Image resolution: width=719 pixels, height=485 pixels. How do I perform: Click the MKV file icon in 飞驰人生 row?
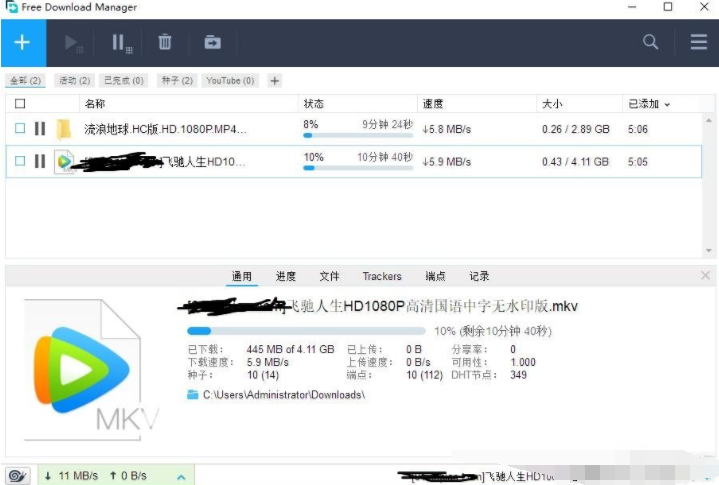pyautogui.click(x=65, y=161)
